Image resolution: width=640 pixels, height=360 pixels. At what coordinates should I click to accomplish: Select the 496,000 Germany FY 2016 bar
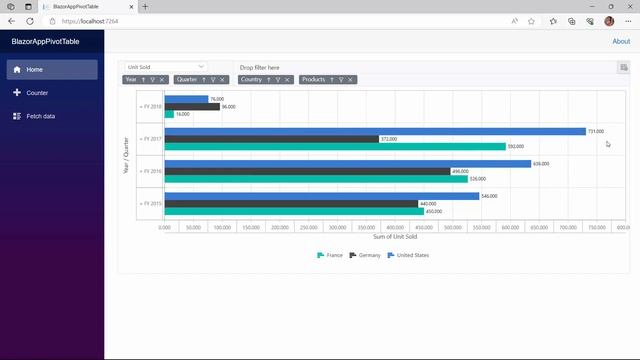pos(307,171)
